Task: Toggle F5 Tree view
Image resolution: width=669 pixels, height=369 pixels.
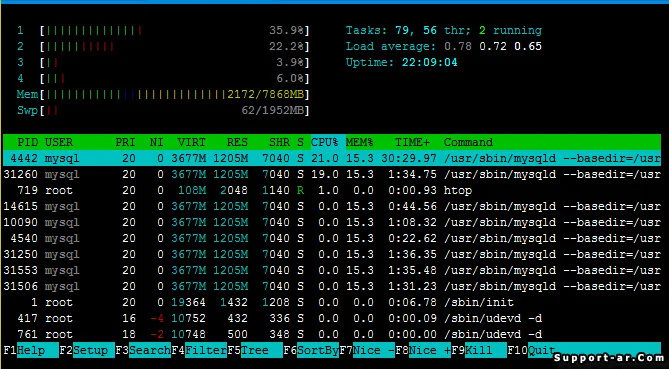Action: point(255,350)
